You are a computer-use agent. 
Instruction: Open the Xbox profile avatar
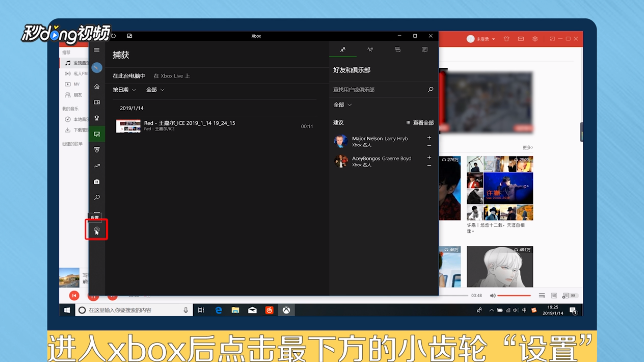pos(97,67)
